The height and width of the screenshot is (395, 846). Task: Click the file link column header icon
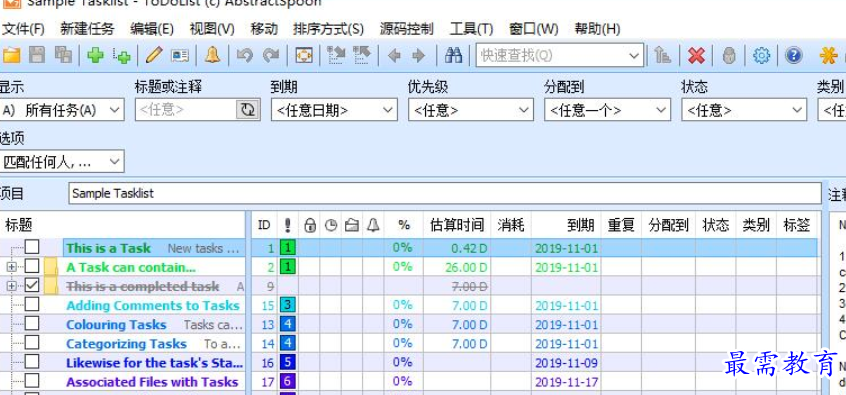click(352, 225)
